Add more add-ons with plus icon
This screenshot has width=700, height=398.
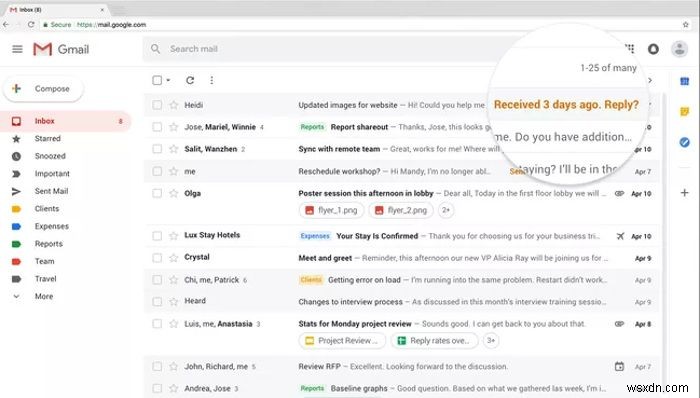(x=684, y=193)
